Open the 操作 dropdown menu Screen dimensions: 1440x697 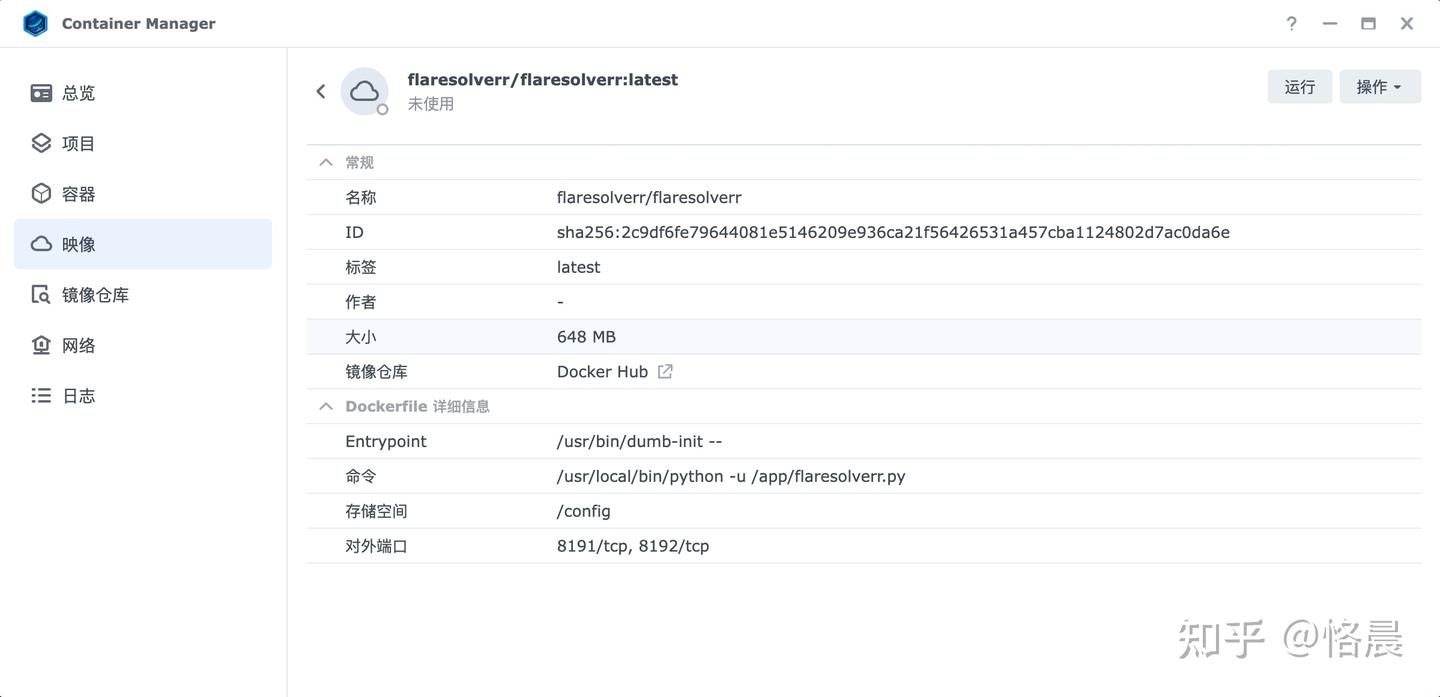pyautogui.click(x=1379, y=87)
